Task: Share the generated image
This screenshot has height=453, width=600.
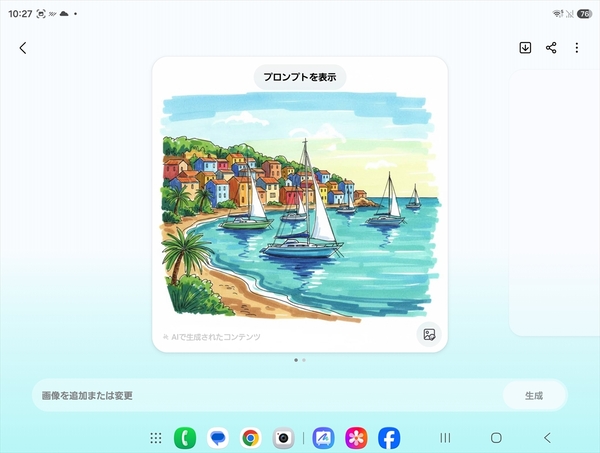Action: [551, 48]
